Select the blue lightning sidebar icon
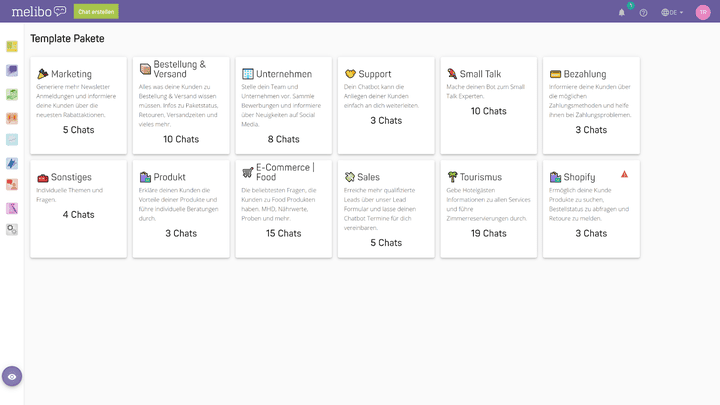The width and height of the screenshot is (720, 405). click(12, 162)
